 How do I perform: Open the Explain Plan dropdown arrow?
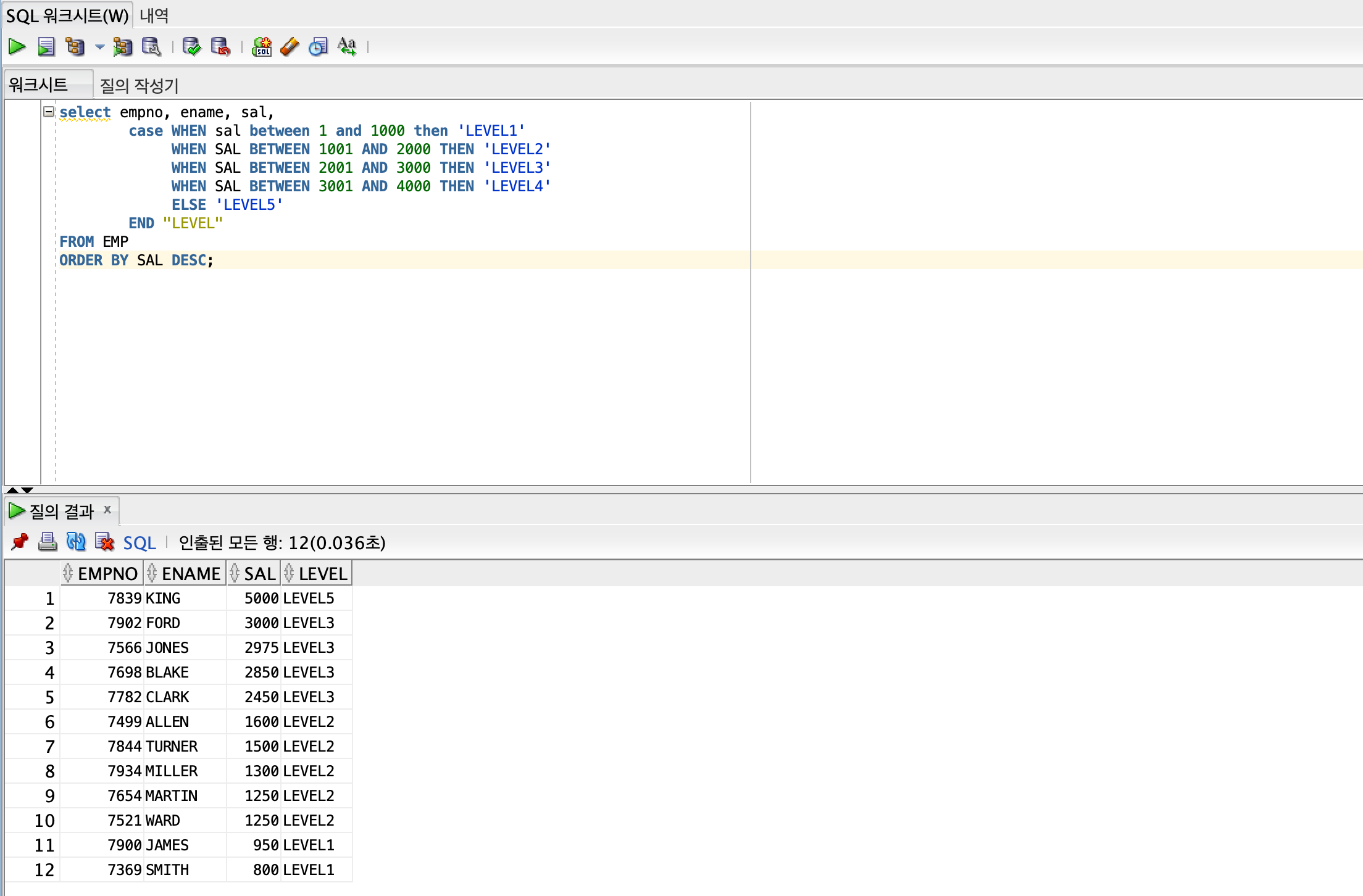(x=99, y=47)
